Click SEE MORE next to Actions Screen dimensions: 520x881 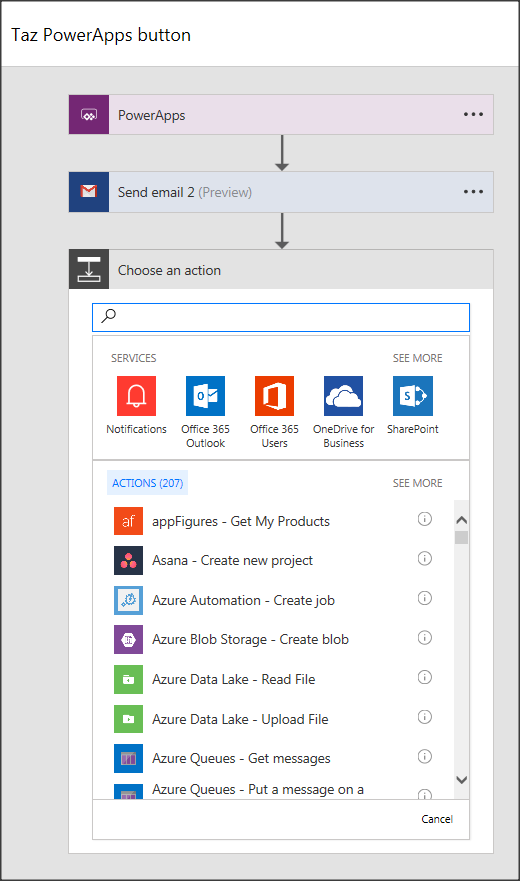pos(417,483)
